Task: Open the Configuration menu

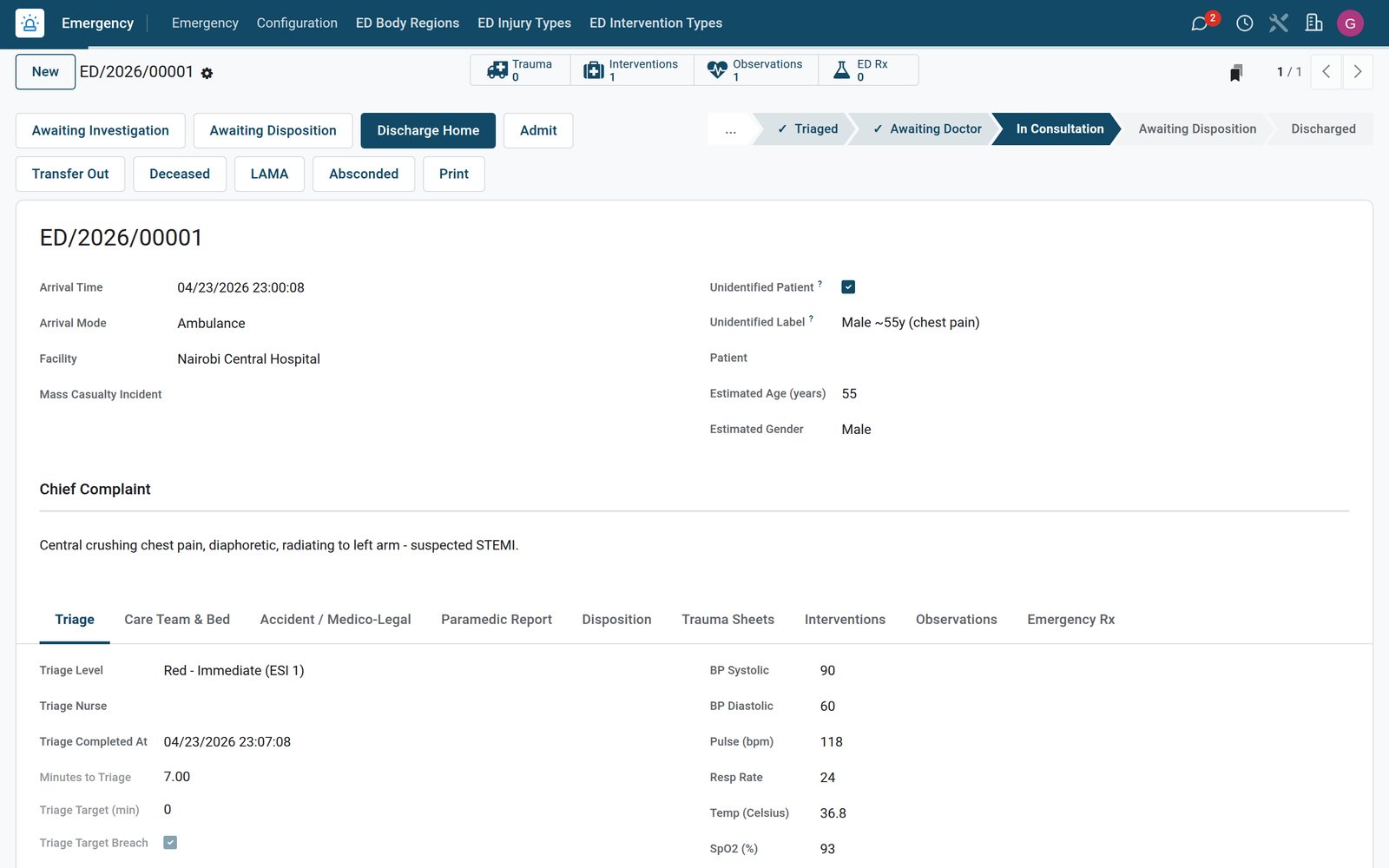Action: coord(297,23)
